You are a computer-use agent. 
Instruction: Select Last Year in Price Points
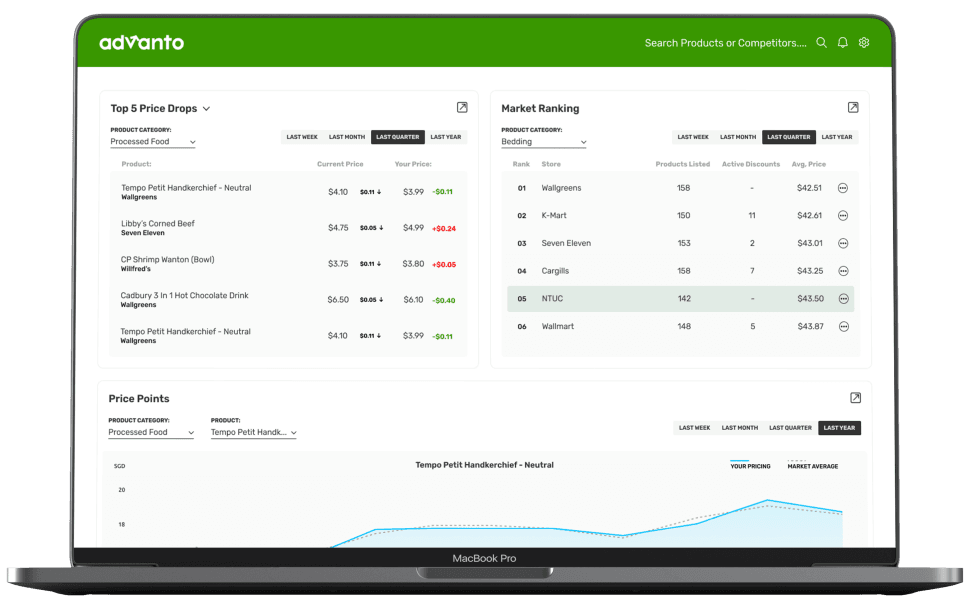click(x=839, y=428)
